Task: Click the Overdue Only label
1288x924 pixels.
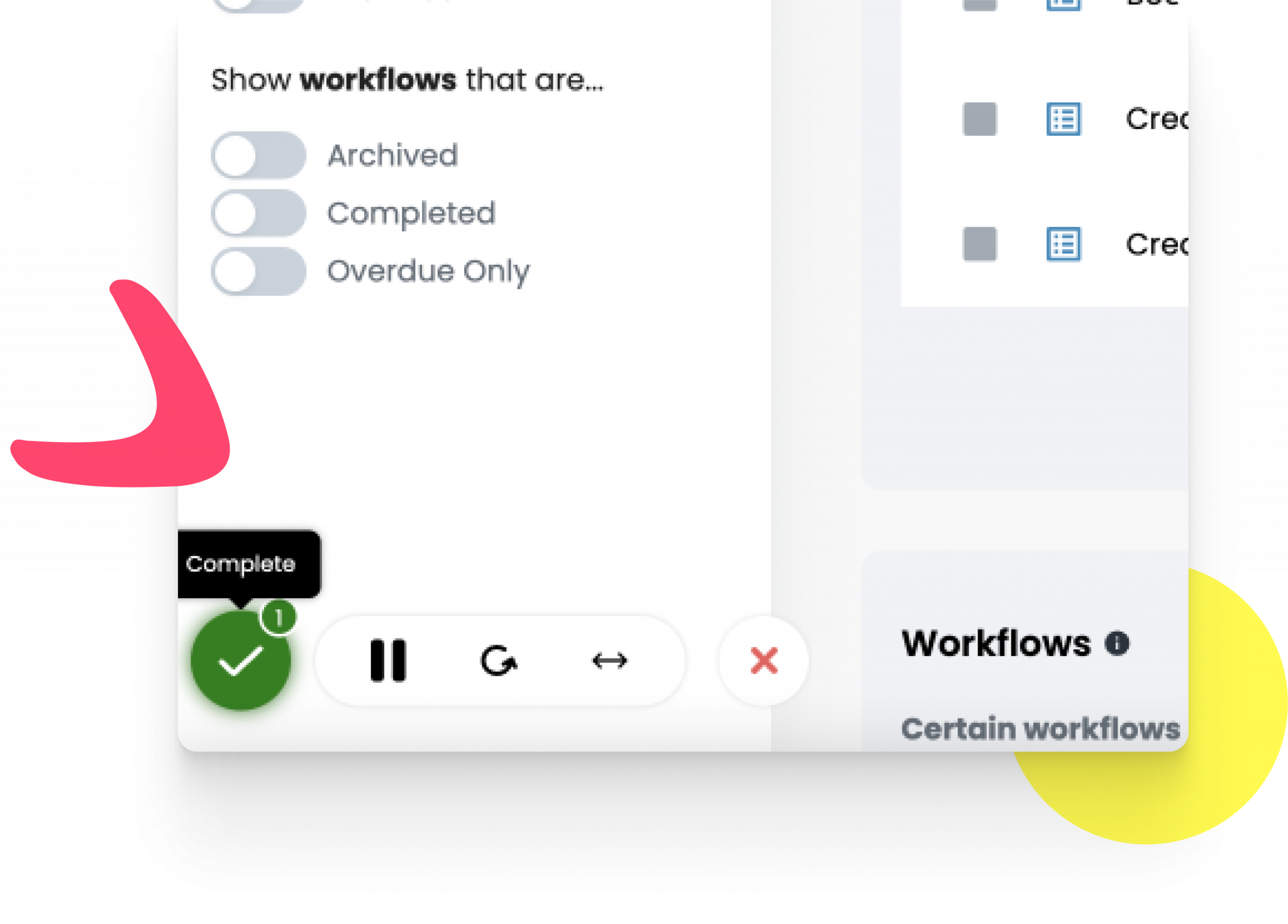Action: coord(429,272)
